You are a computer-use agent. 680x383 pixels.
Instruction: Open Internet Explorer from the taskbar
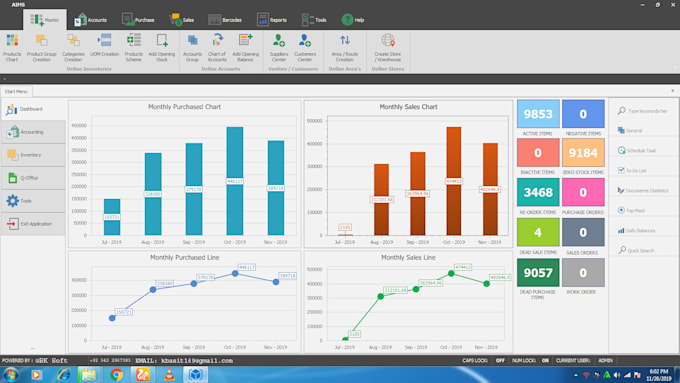(x=63, y=374)
